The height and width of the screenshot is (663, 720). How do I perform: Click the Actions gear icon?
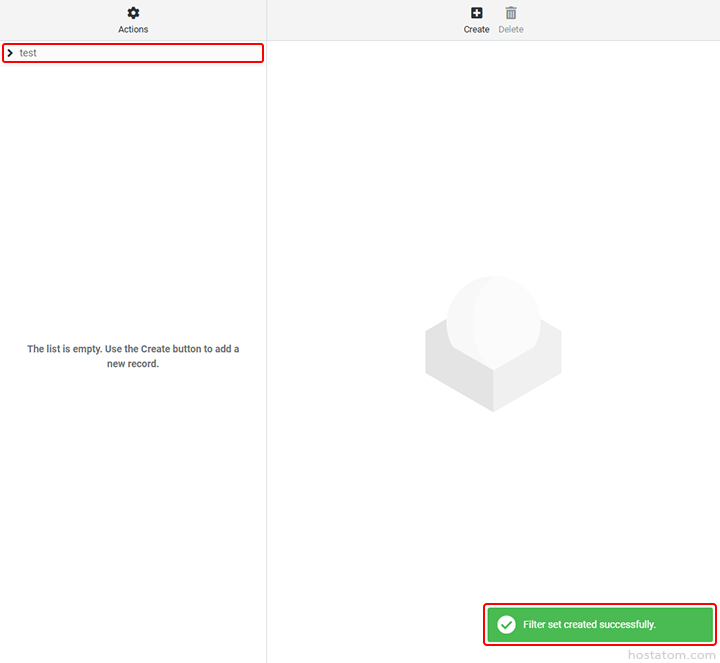coord(133,13)
